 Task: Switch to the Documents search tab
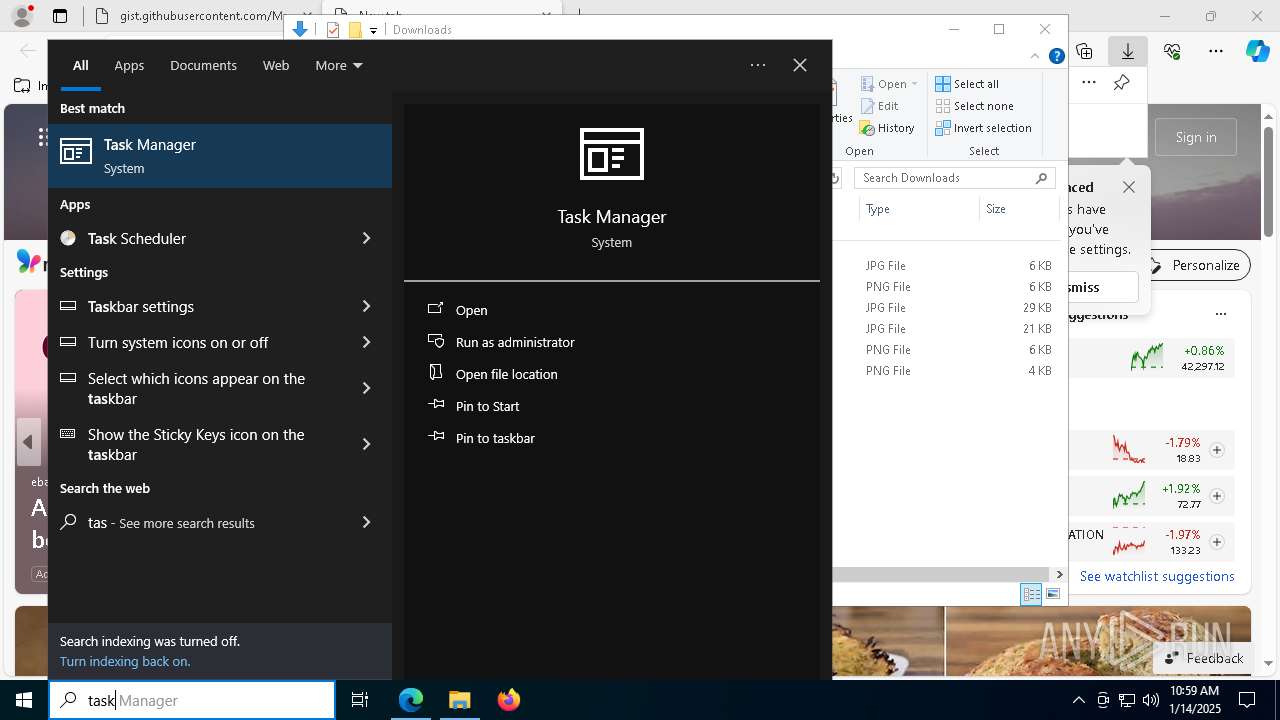coord(203,65)
